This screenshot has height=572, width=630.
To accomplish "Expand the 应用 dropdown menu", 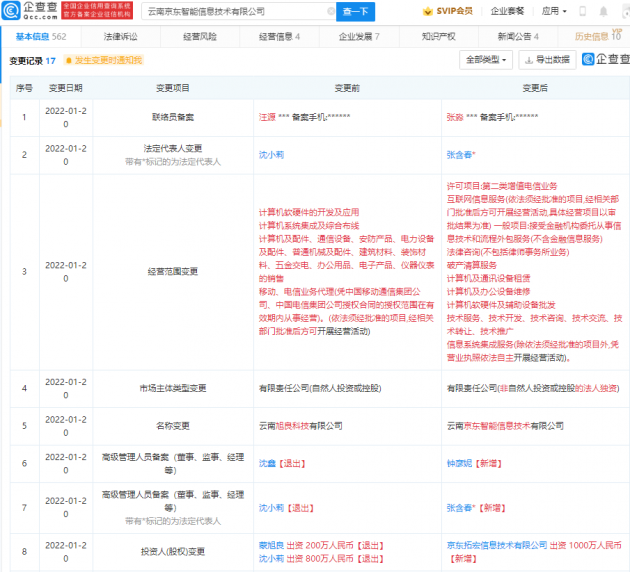I will coord(554,11).
